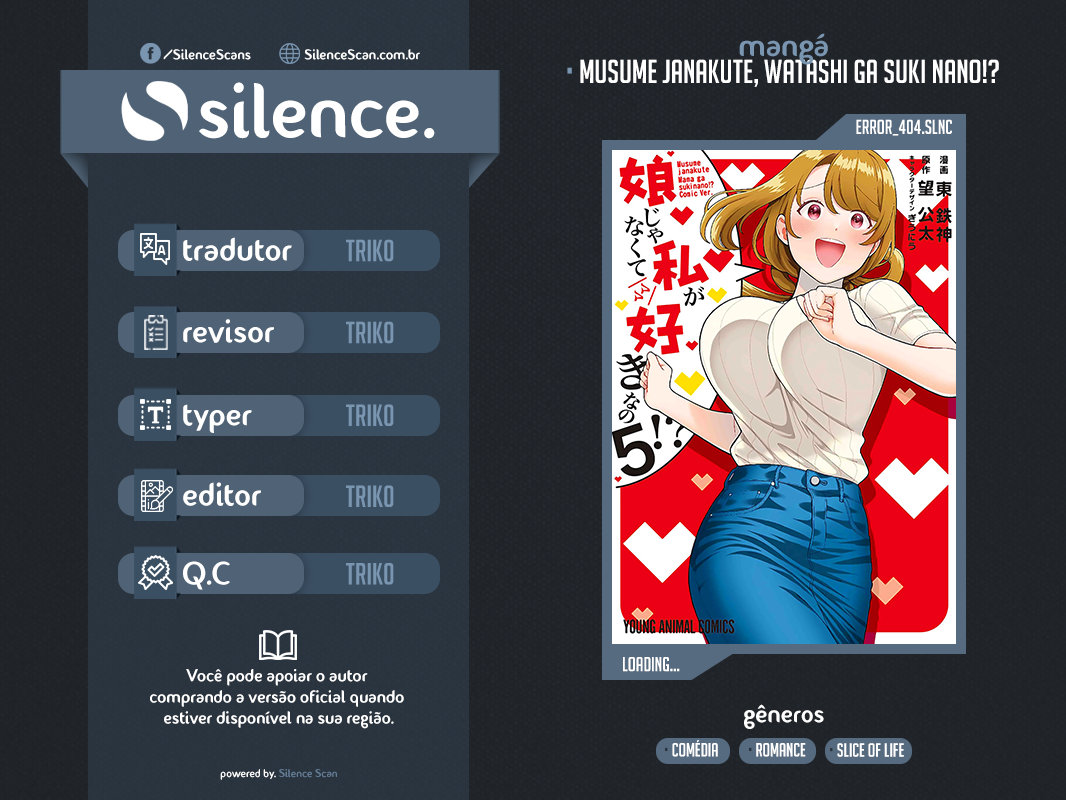Screen dimensions: 1066x800
Task: Click the manga volume 5 cover thumbnail
Action: tap(783, 396)
